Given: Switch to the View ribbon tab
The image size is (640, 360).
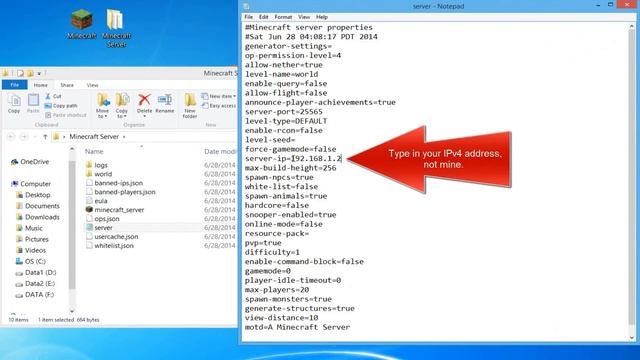Looking at the screenshot, I should [x=92, y=85].
